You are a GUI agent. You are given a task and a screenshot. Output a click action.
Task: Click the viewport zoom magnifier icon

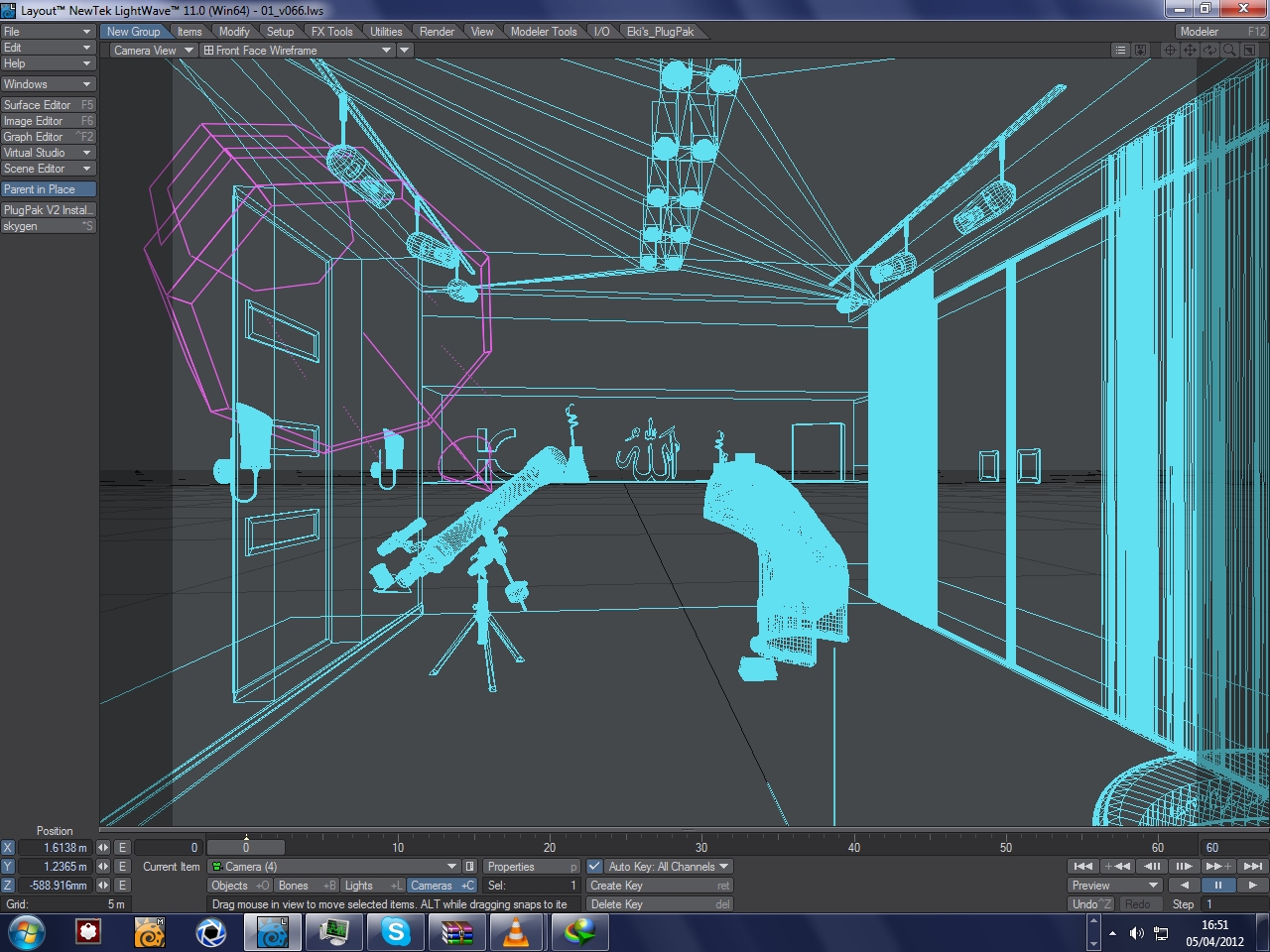[x=1229, y=50]
